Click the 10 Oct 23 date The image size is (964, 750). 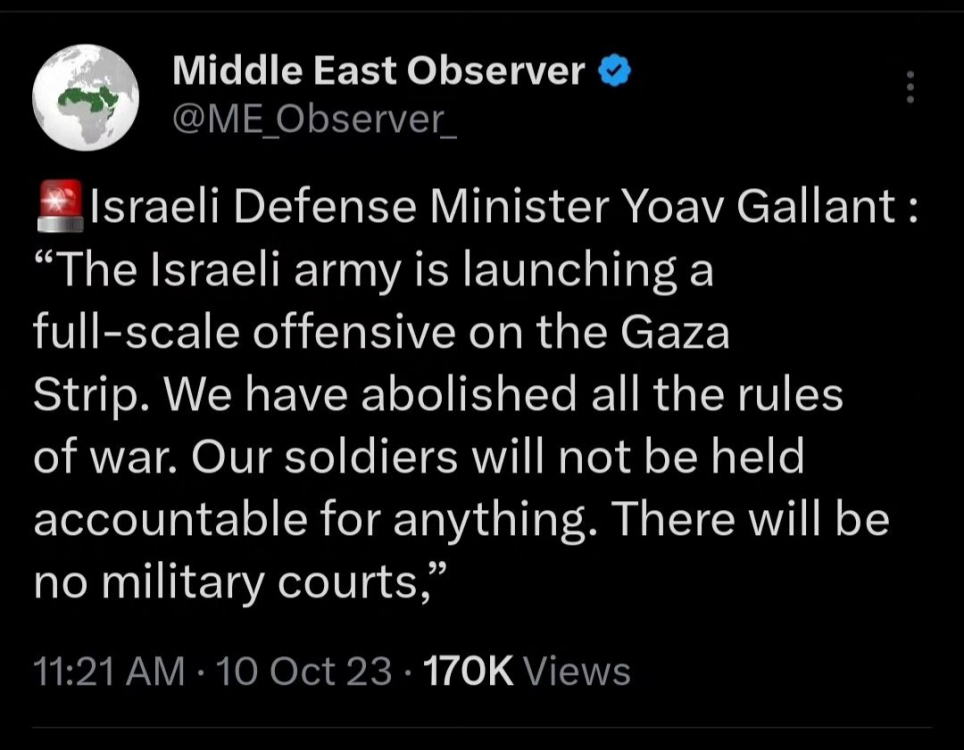click(x=304, y=671)
